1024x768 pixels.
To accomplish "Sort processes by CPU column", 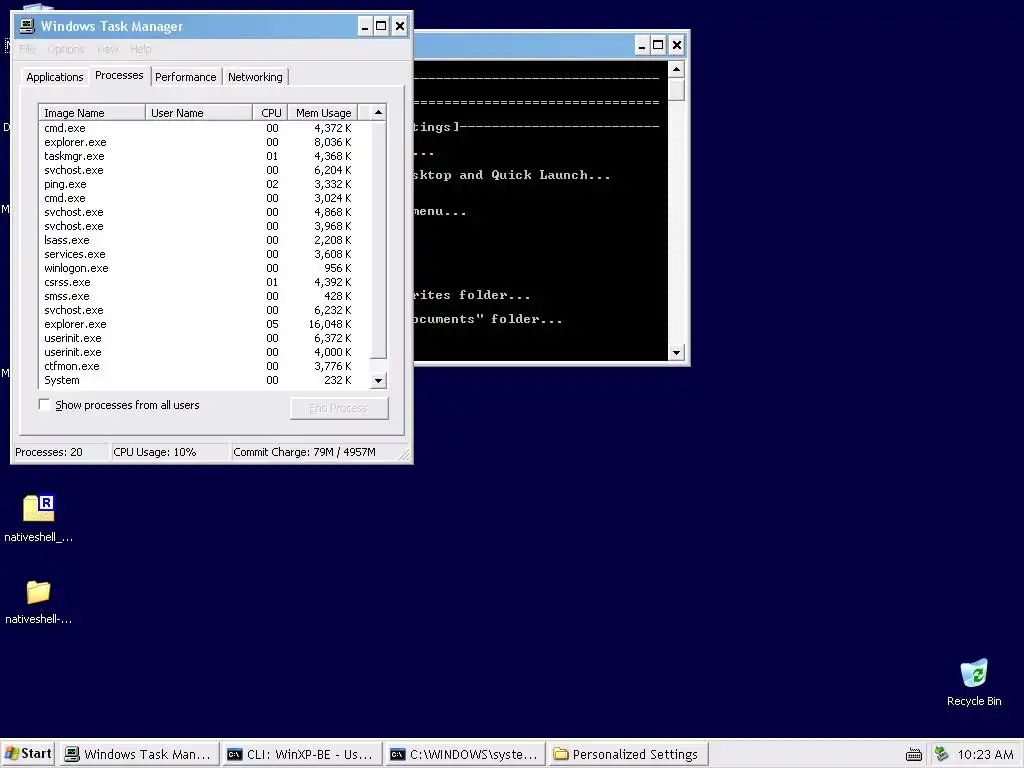I will (270, 113).
